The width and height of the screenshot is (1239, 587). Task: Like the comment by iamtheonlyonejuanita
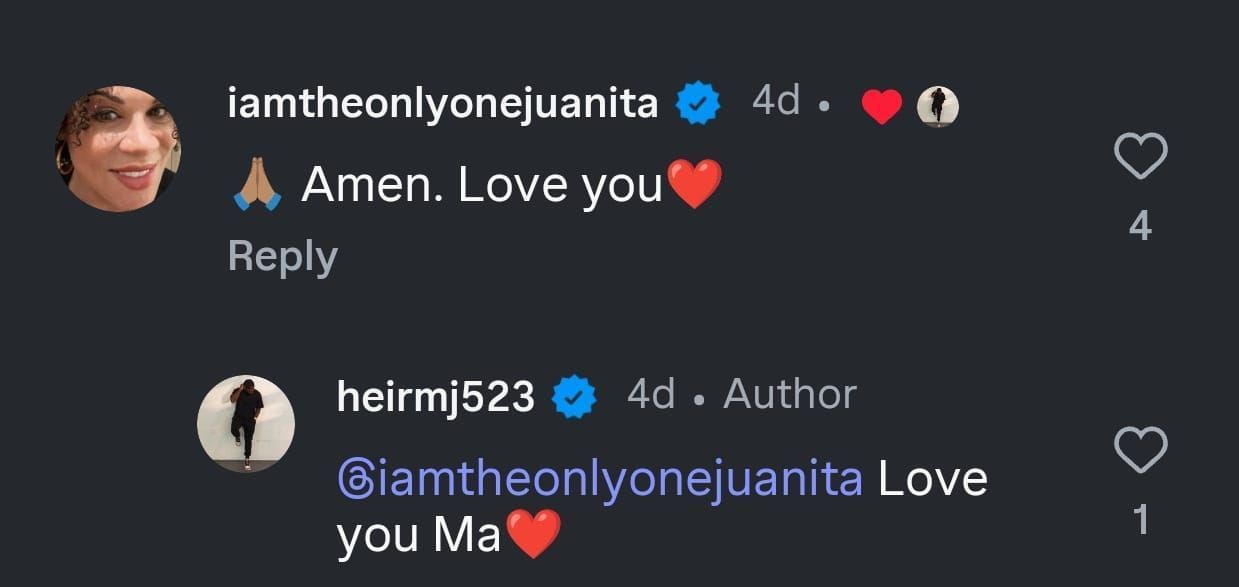pos(1140,157)
